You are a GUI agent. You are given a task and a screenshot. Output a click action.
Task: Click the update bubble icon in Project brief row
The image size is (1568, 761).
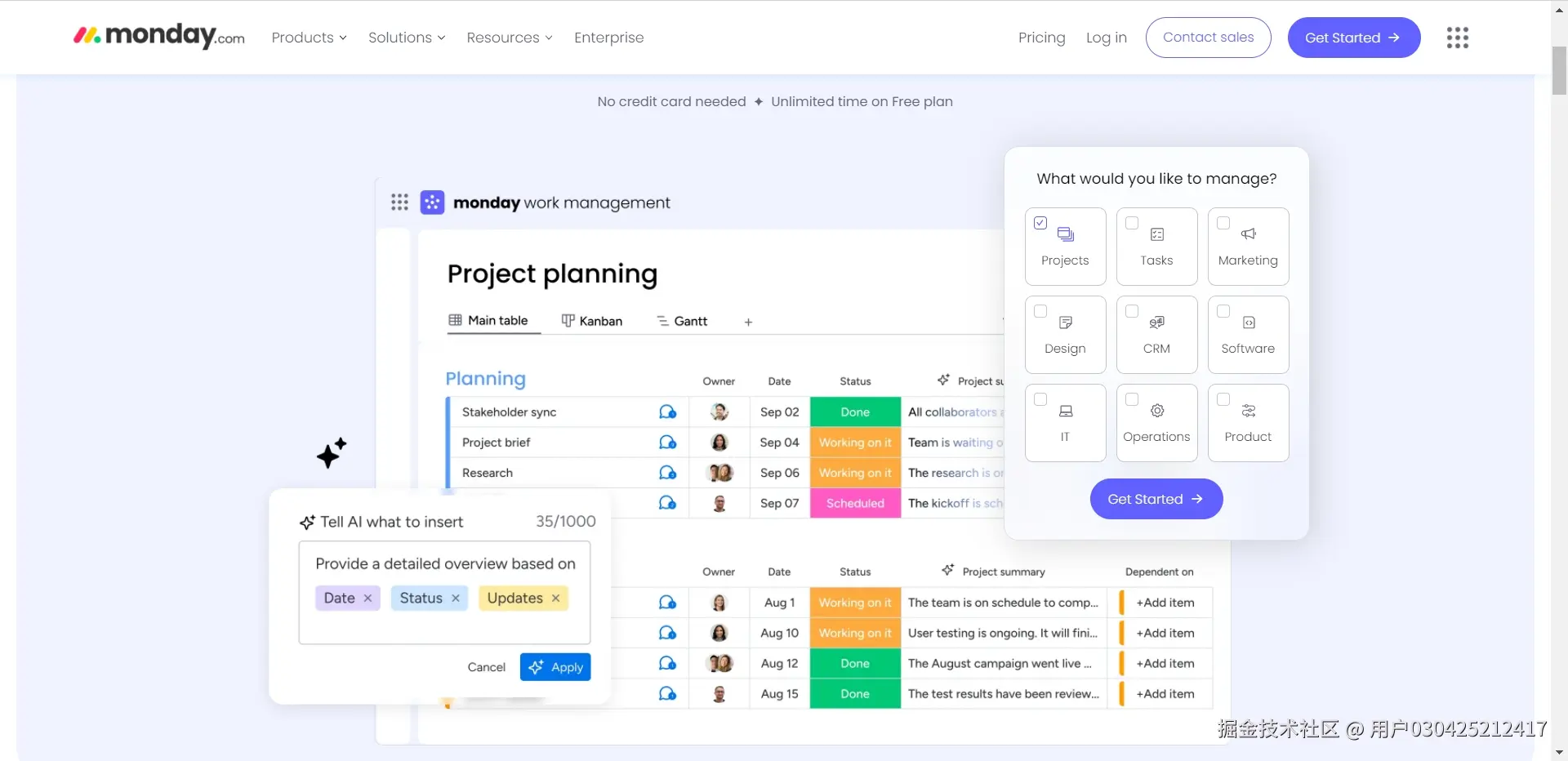click(667, 442)
